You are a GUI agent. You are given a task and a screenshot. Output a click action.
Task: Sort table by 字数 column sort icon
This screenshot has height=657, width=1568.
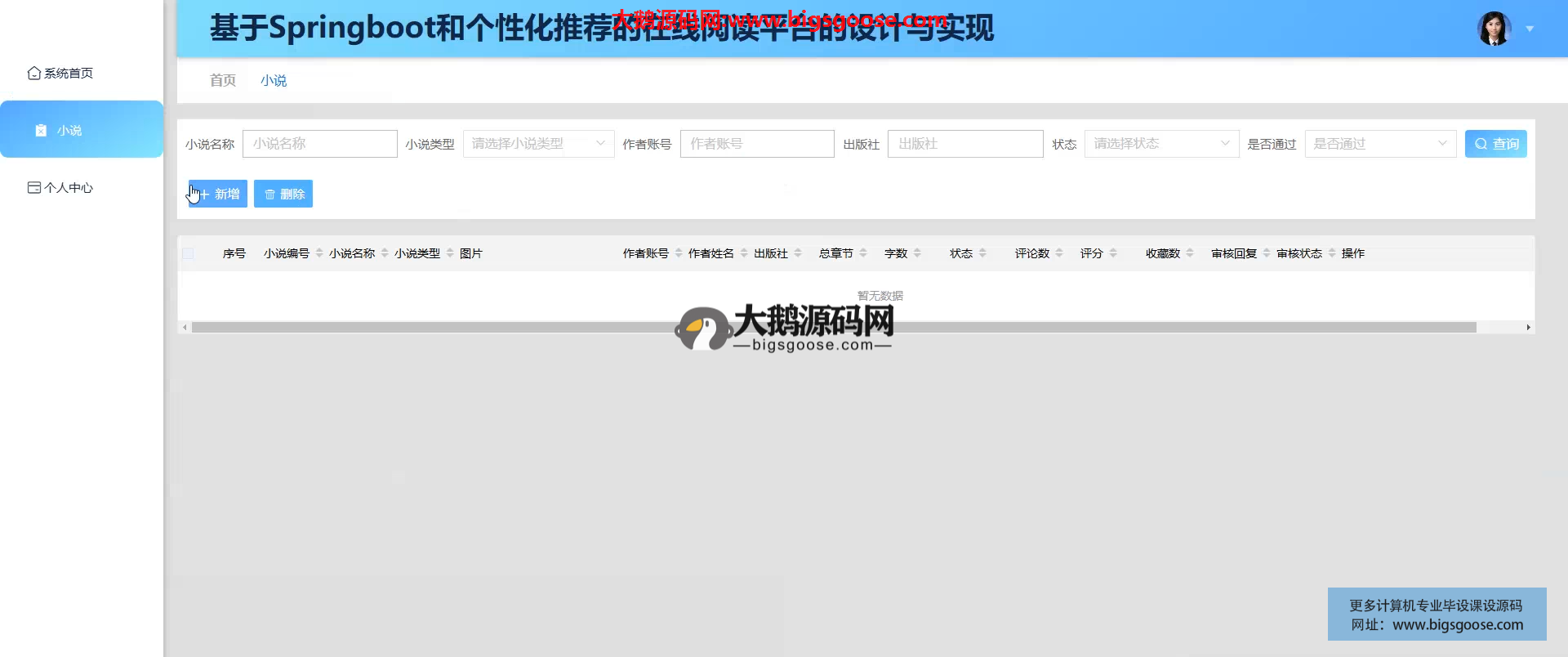[x=917, y=253]
